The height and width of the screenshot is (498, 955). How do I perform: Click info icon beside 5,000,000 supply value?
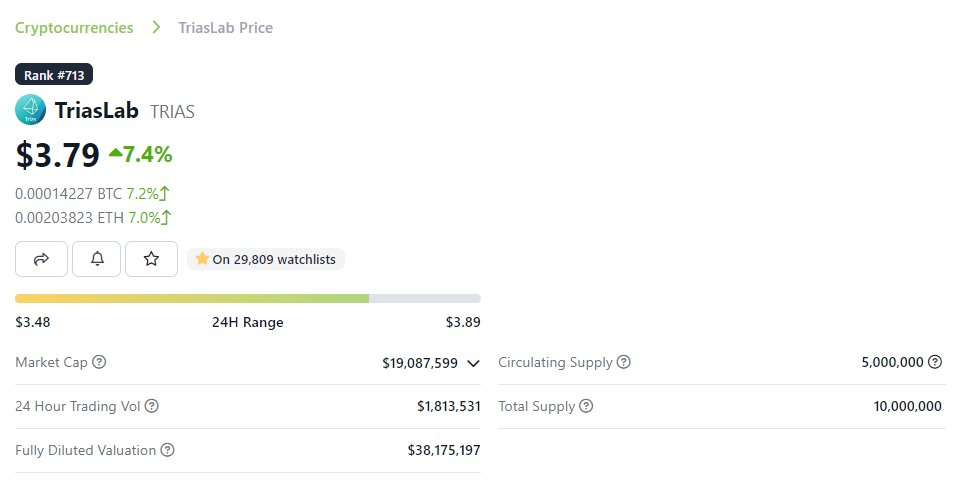(935, 362)
